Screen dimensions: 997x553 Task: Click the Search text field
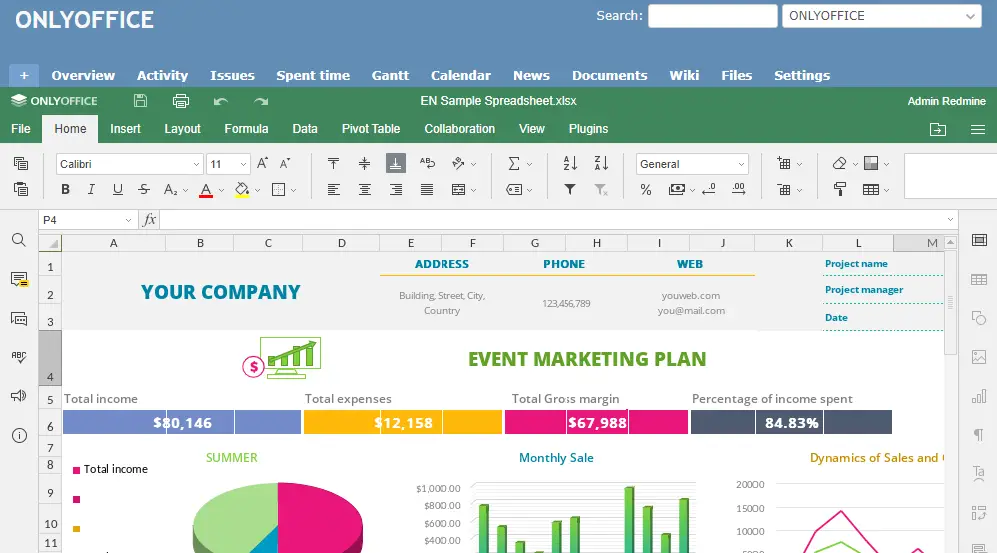[712, 16]
